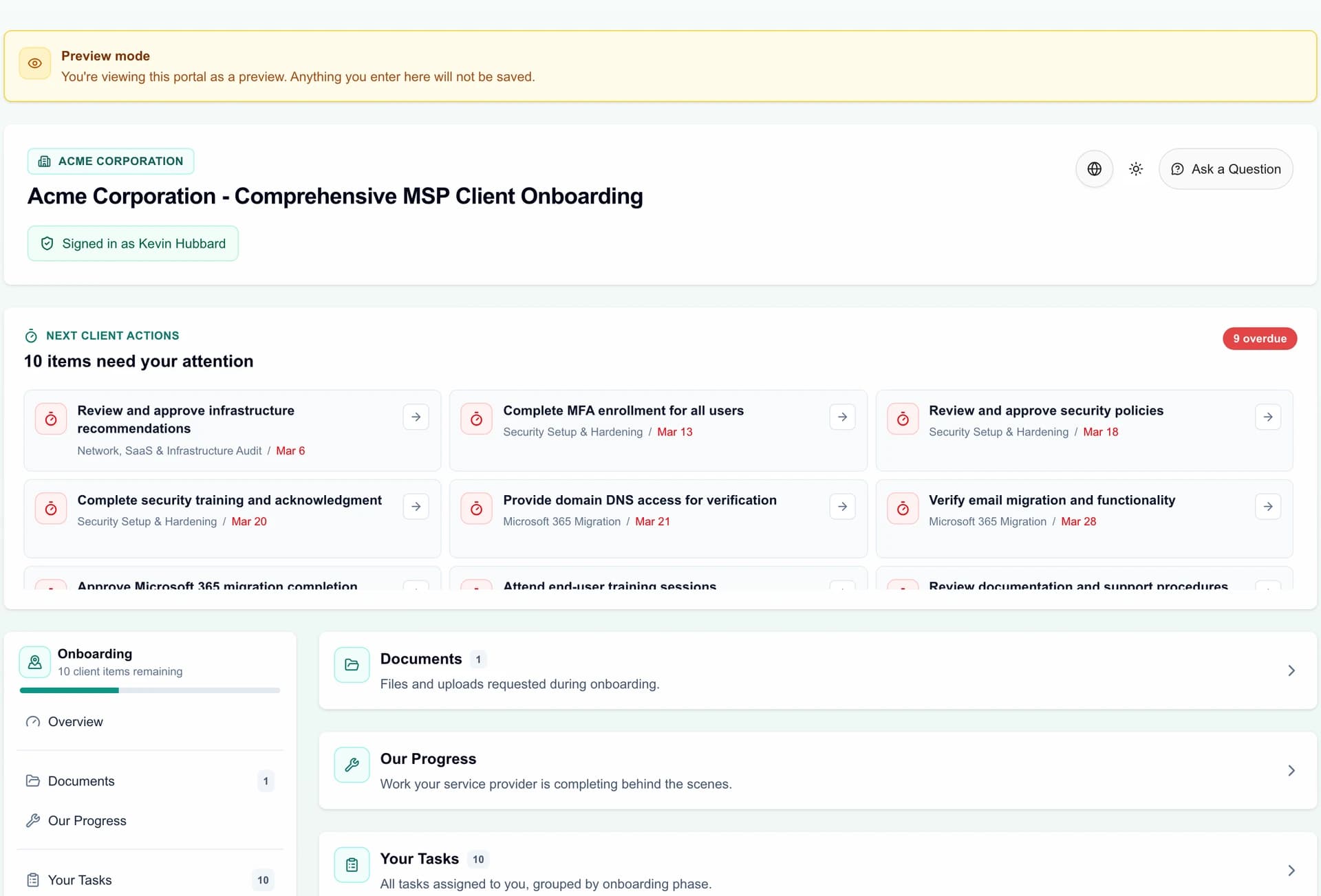Click the wrench icon beside sidebar Our Progress
1321x896 pixels.
33,820
